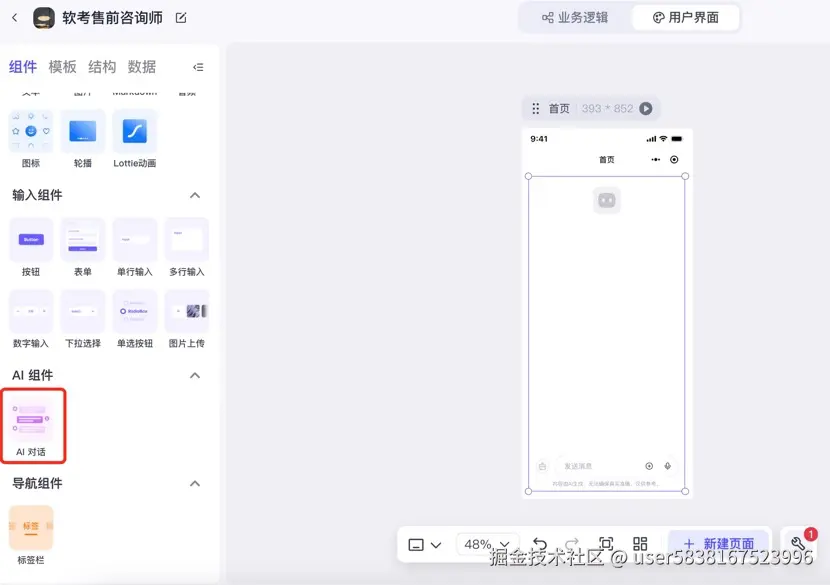This screenshot has height=585, width=830.
Task: Select the 单选按钮 radio component
Action: point(135,310)
